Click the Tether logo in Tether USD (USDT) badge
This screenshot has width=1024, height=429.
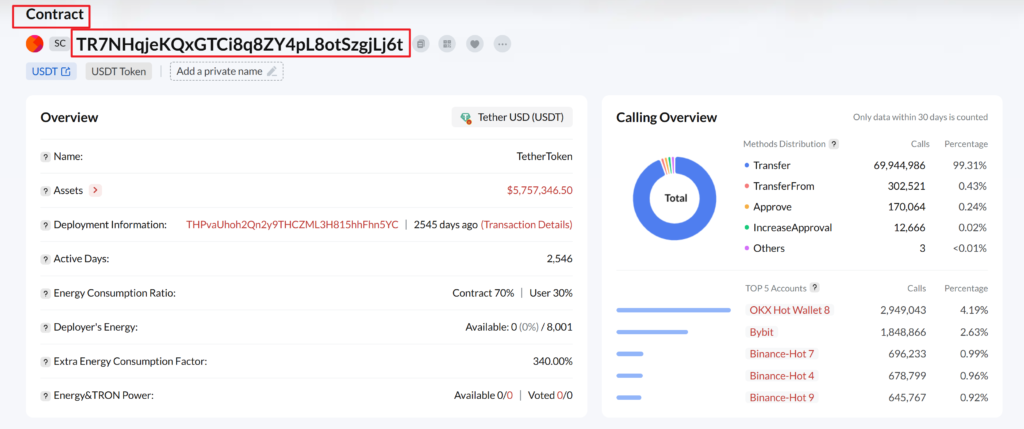coord(466,118)
